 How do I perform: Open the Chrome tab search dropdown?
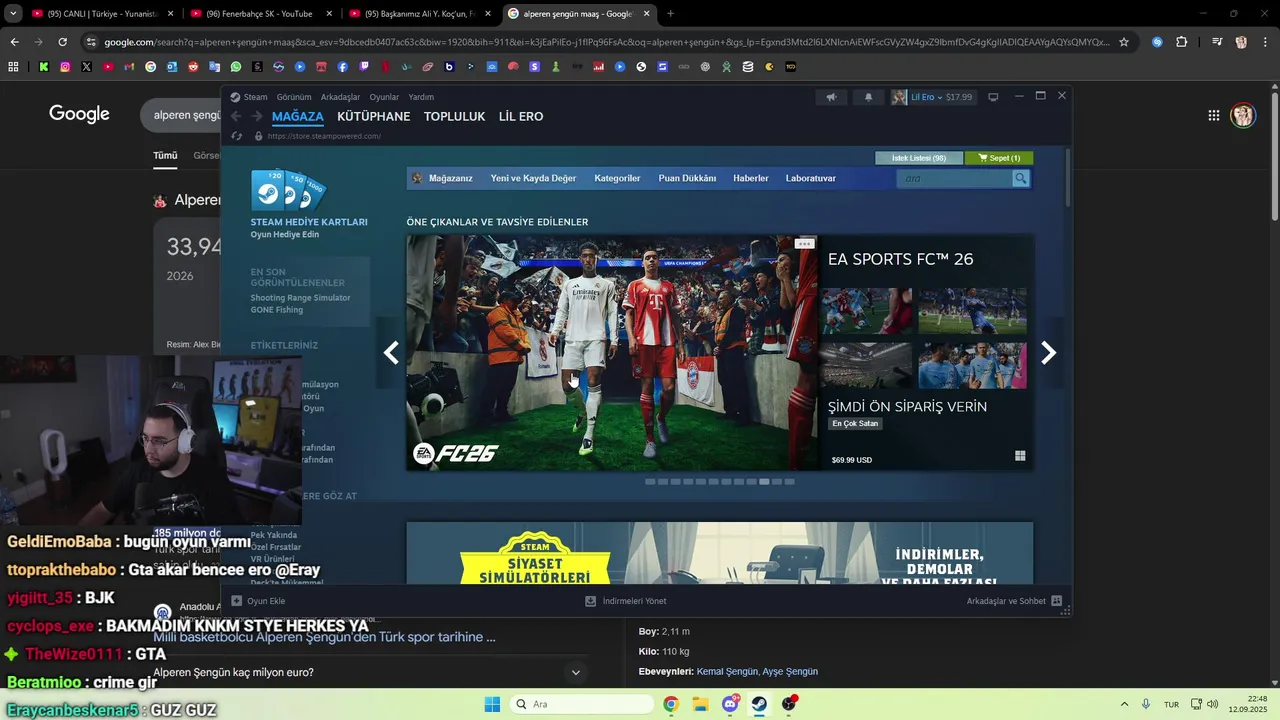pyautogui.click(x=13, y=14)
